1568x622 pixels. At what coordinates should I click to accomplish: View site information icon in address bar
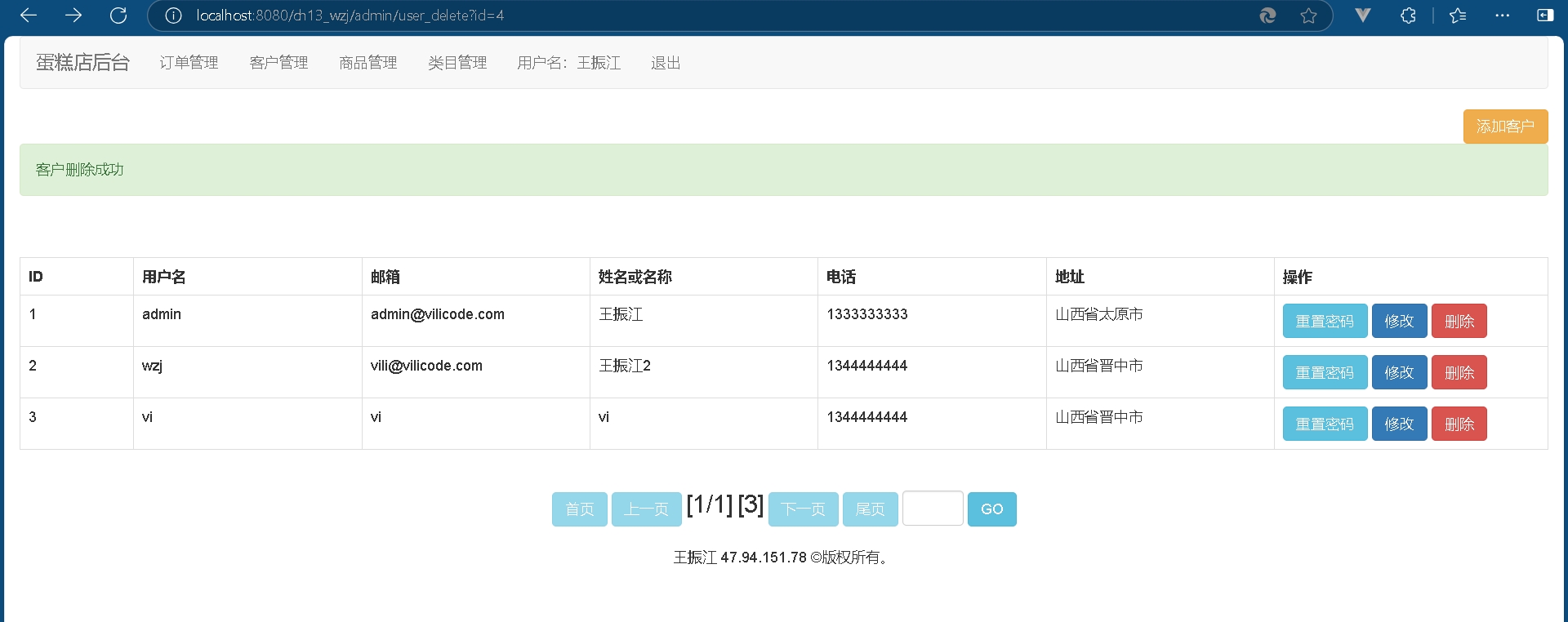173,16
